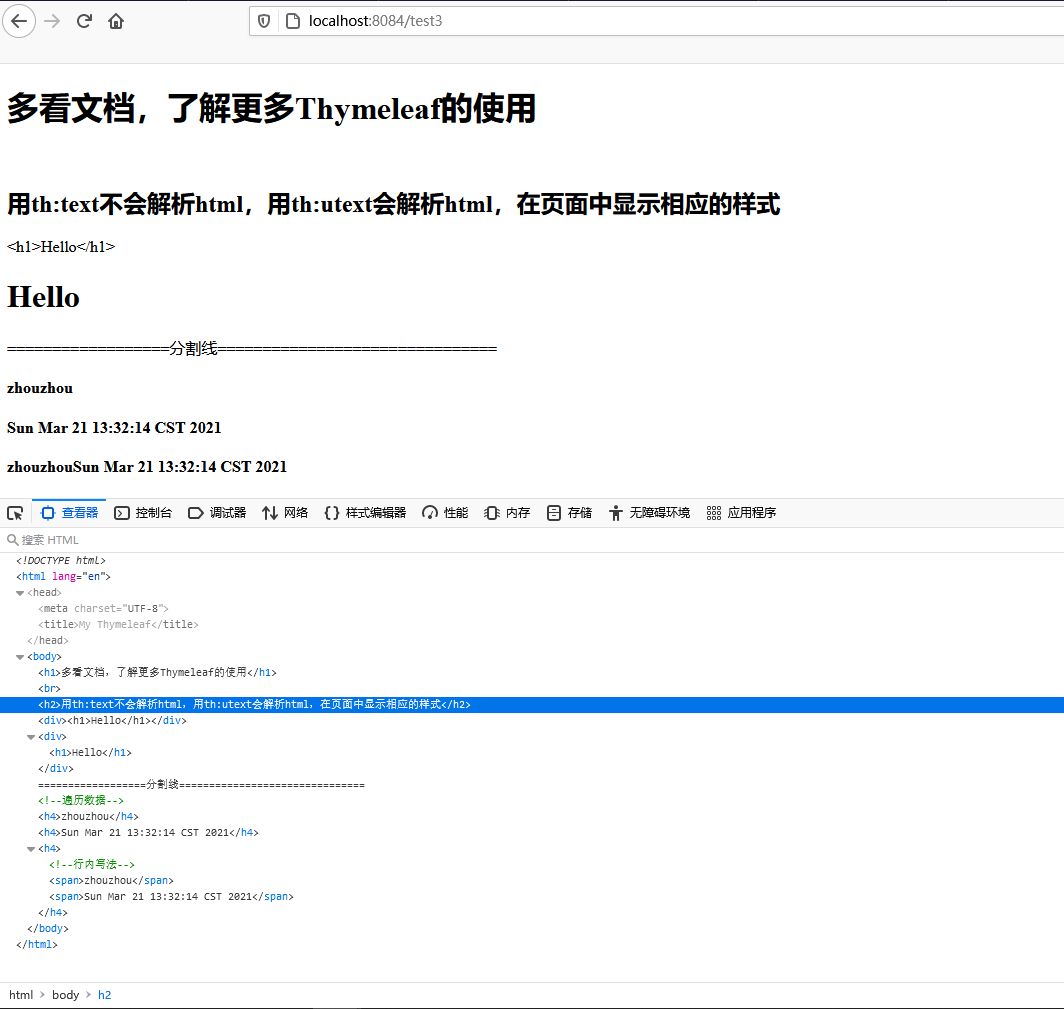The image size is (1064, 1009).
Task: Open the 样式编辑器 style editor tab
Action: coord(365,513)
